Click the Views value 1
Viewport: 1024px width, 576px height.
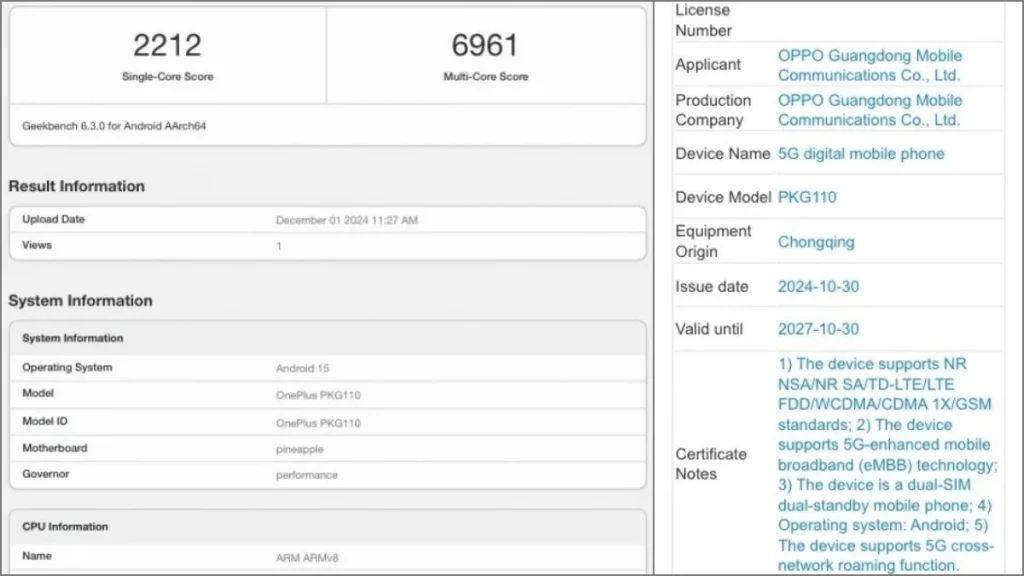[279, 246]
